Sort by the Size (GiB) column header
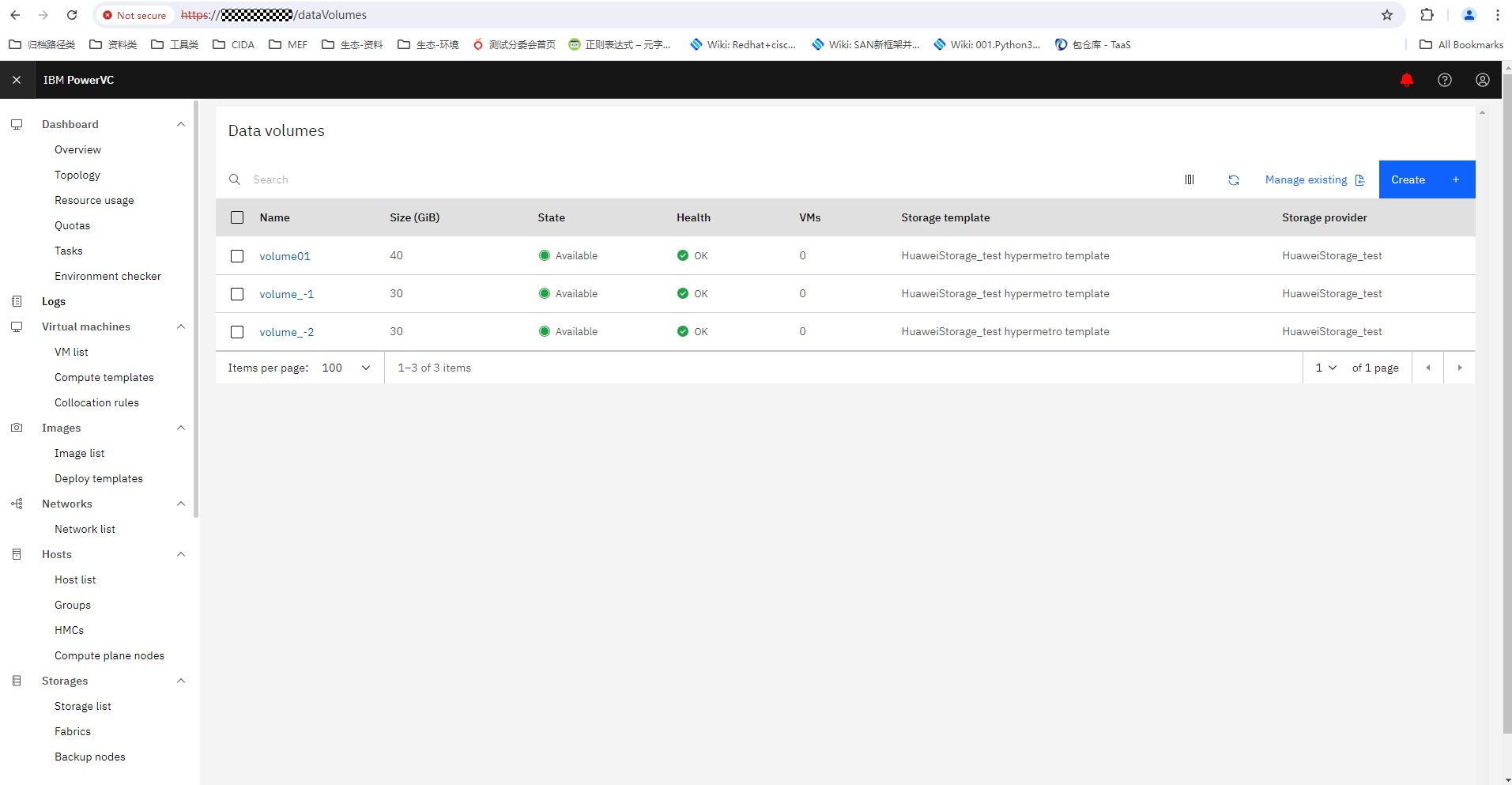 pyautogui.click(x=414, y=217)
